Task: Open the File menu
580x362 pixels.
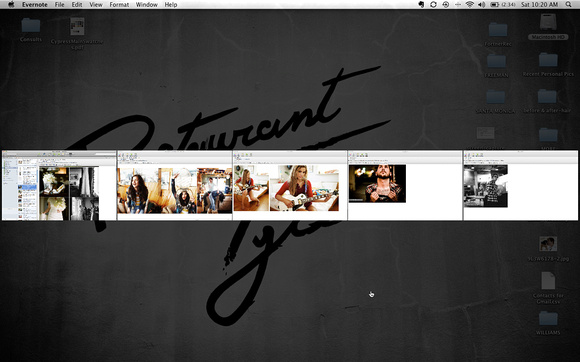Action: 59,4
